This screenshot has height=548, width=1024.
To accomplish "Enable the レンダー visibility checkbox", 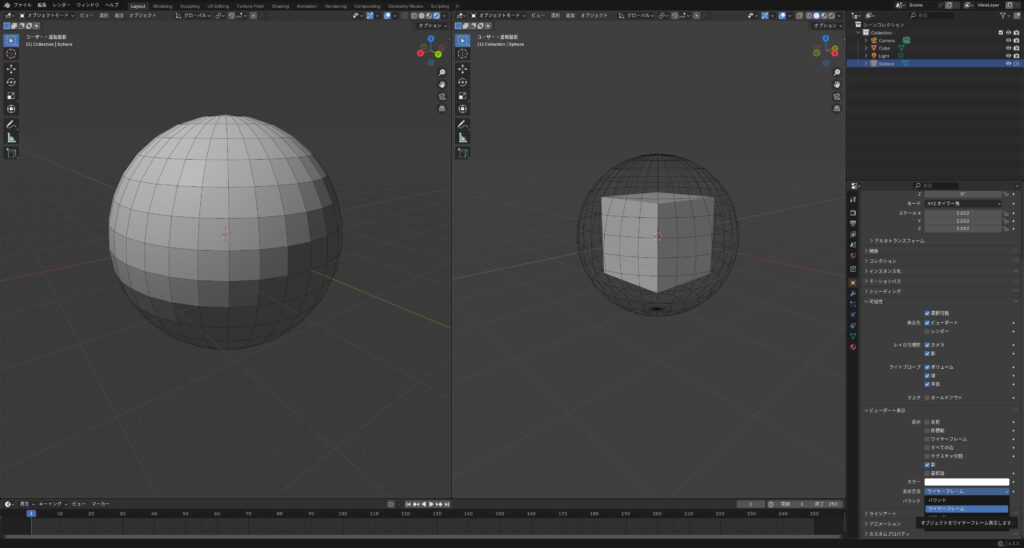I will point(927,331).
